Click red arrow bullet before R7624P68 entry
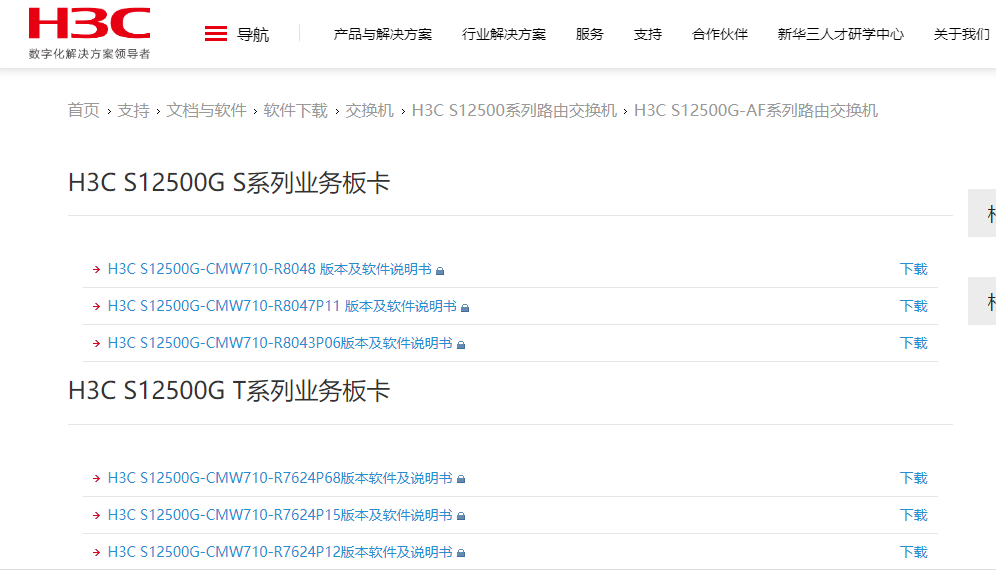The height and width of the screenshot is (574, 996). (x=97, y=479)
